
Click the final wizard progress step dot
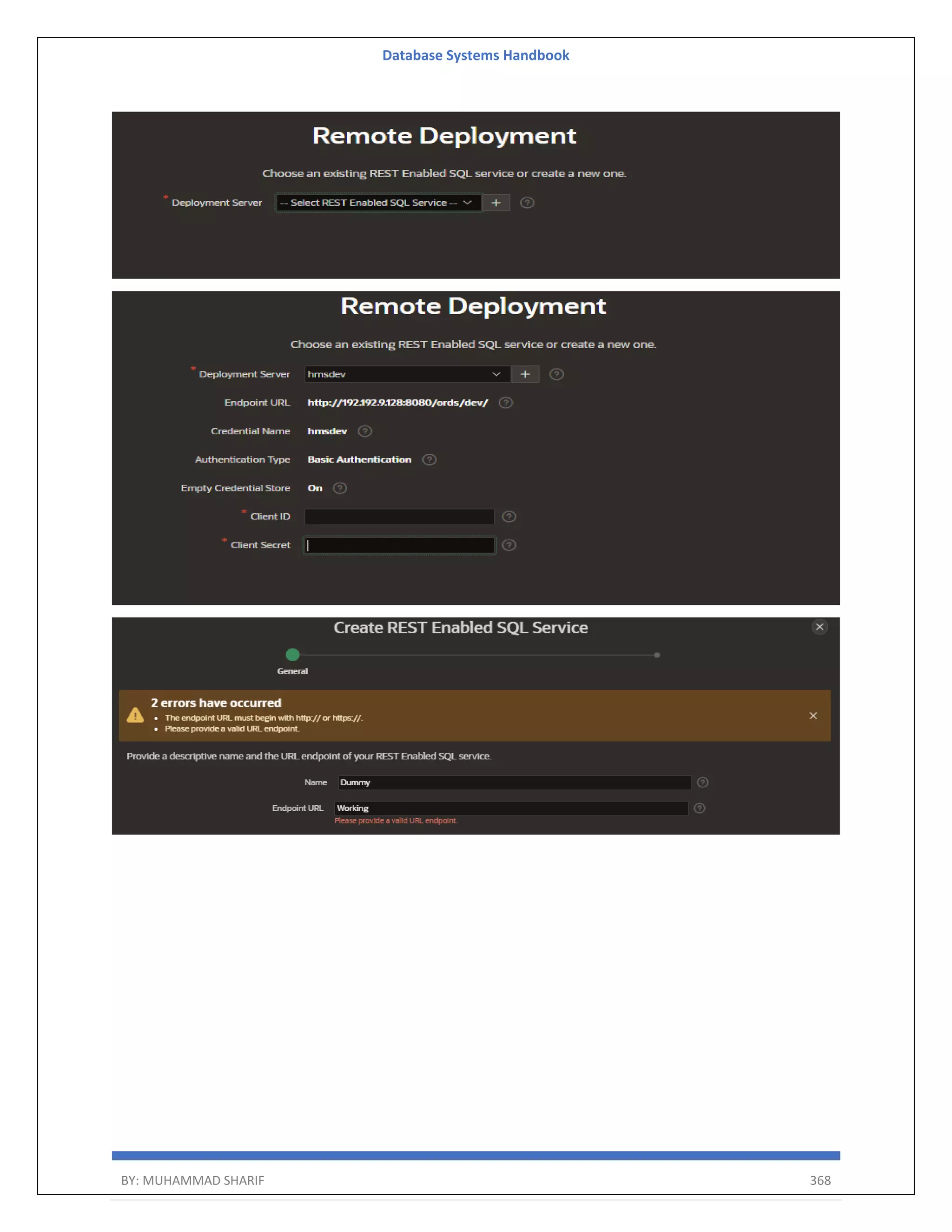[657, 655]
